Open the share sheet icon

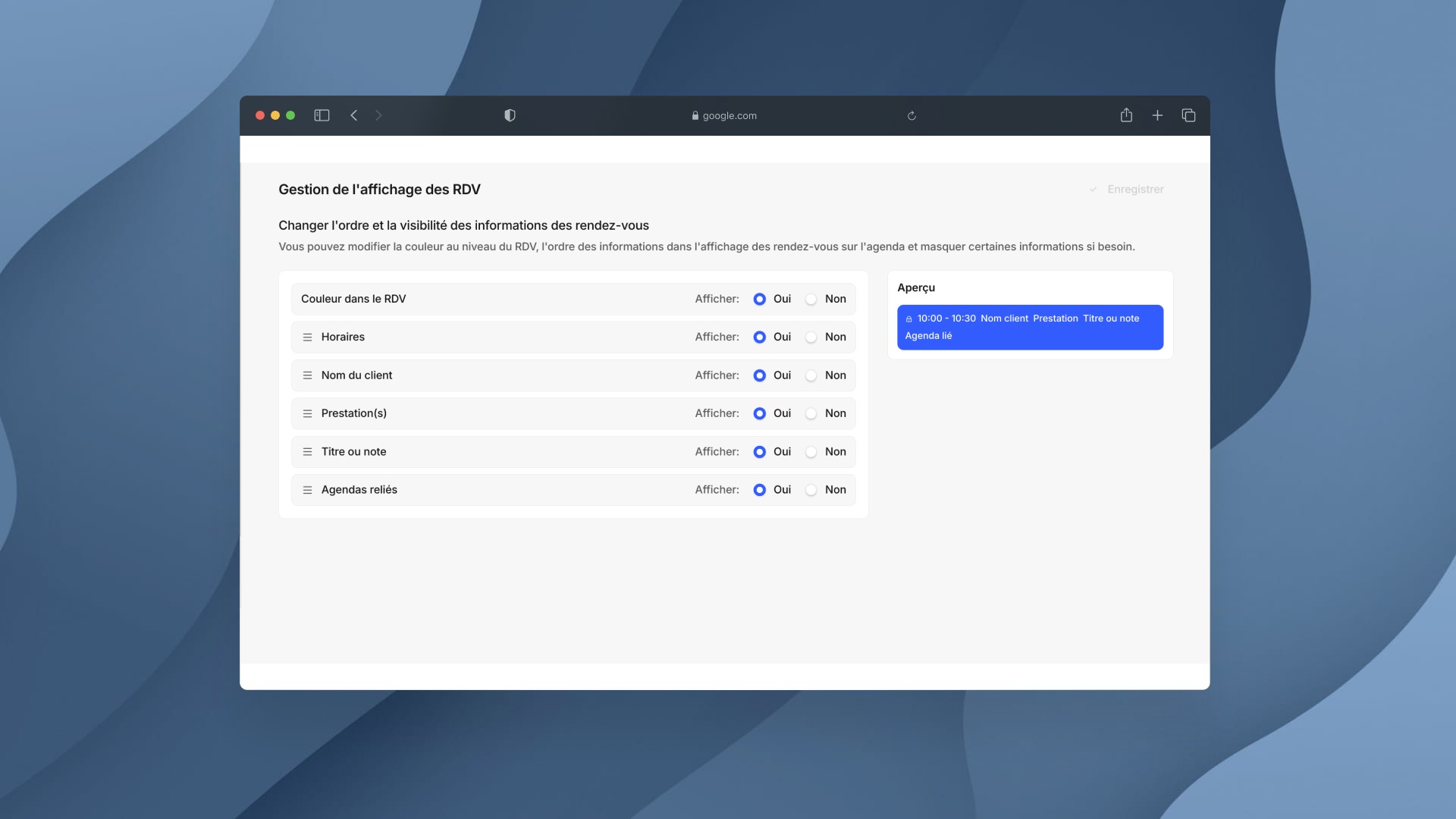(x=1126, y=115)
